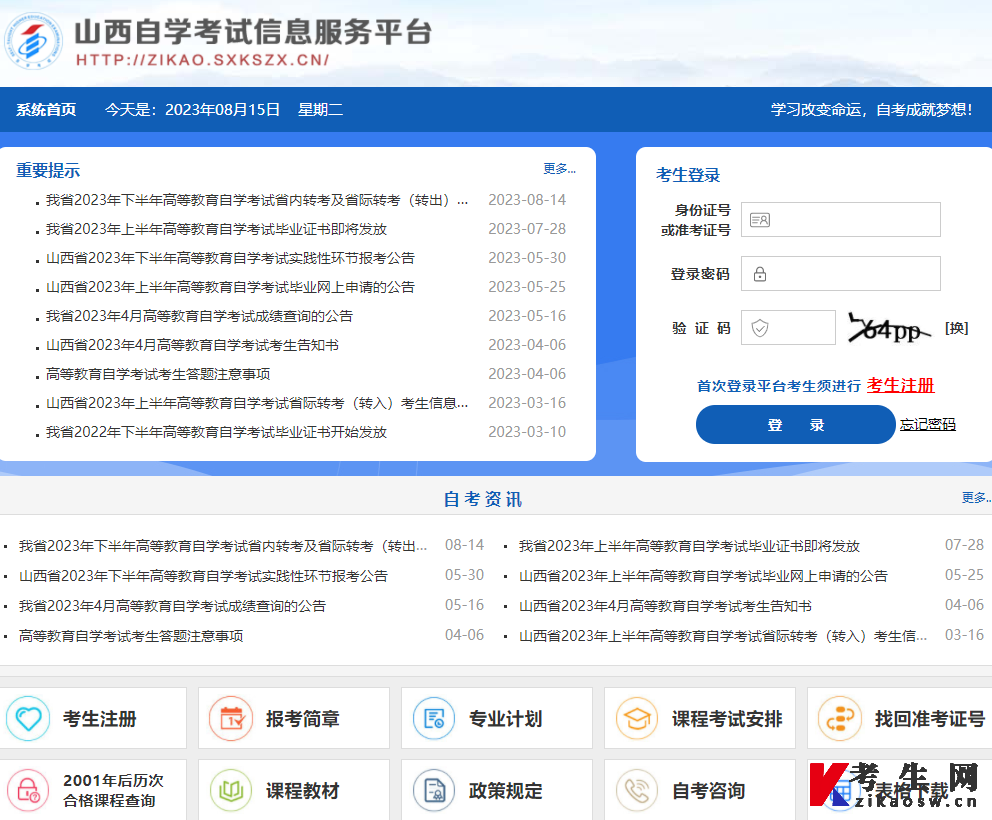Open 自考资讯 省际转考(转入) dated 03-16
This screenshot has width=992, height=820.
(723, 637)
